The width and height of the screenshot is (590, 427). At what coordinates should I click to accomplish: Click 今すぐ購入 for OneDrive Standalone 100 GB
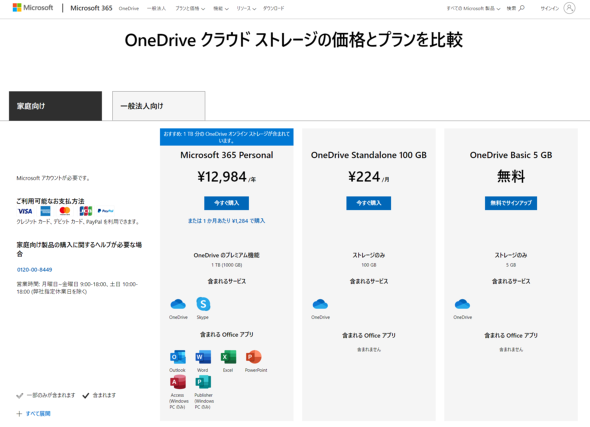(x=368, y=203)
